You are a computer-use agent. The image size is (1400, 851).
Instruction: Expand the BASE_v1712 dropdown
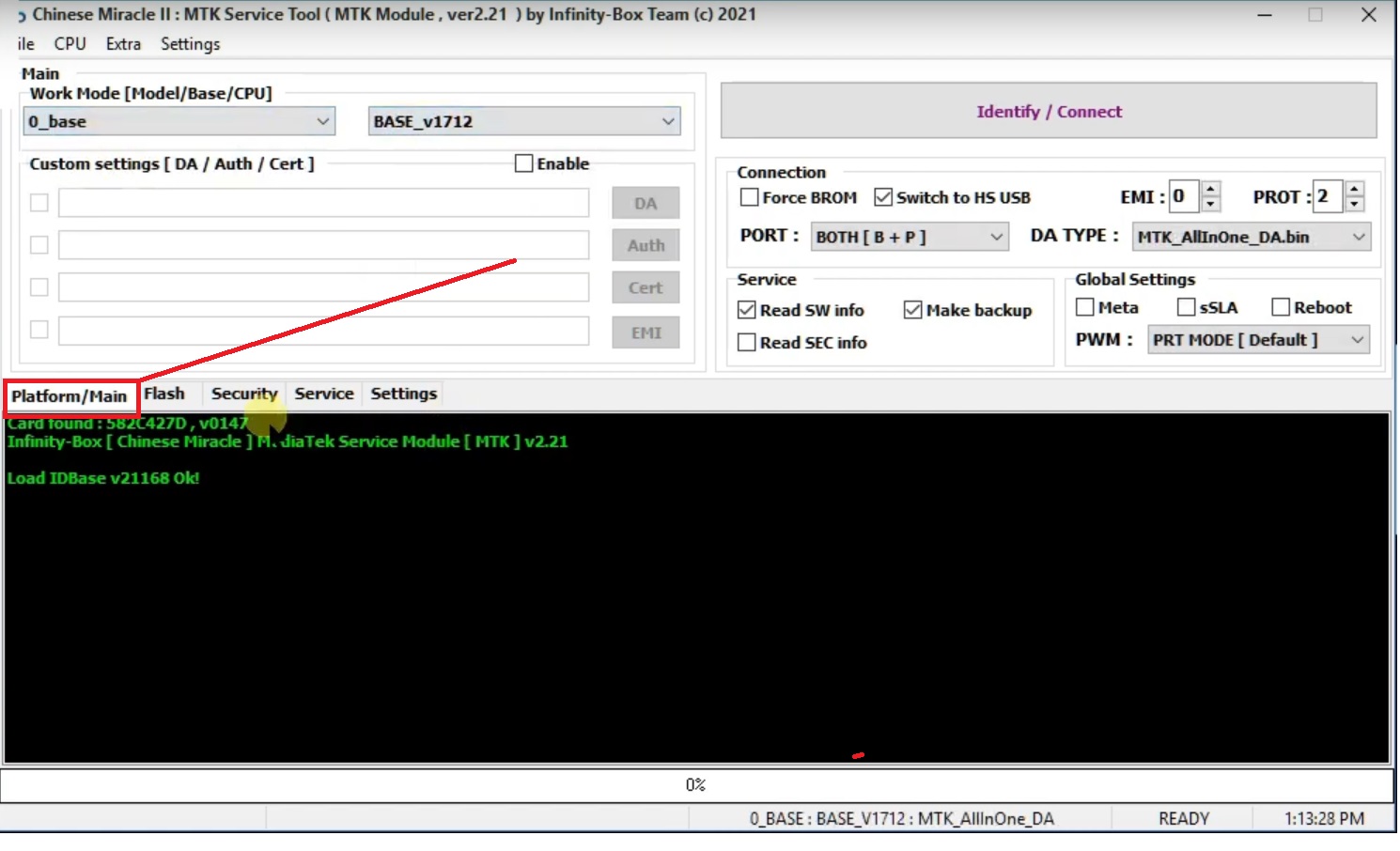[x=524, y=121]
